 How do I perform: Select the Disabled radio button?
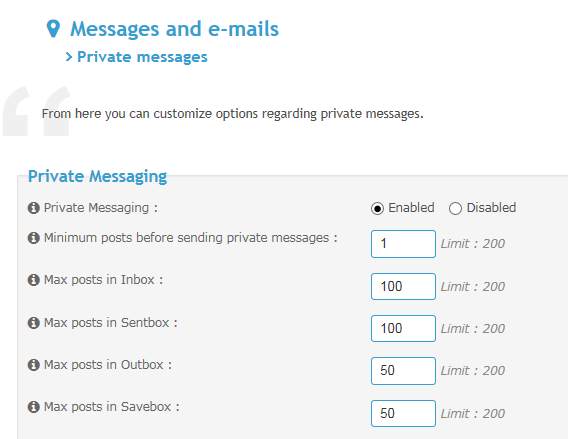(x=455, y=209)
